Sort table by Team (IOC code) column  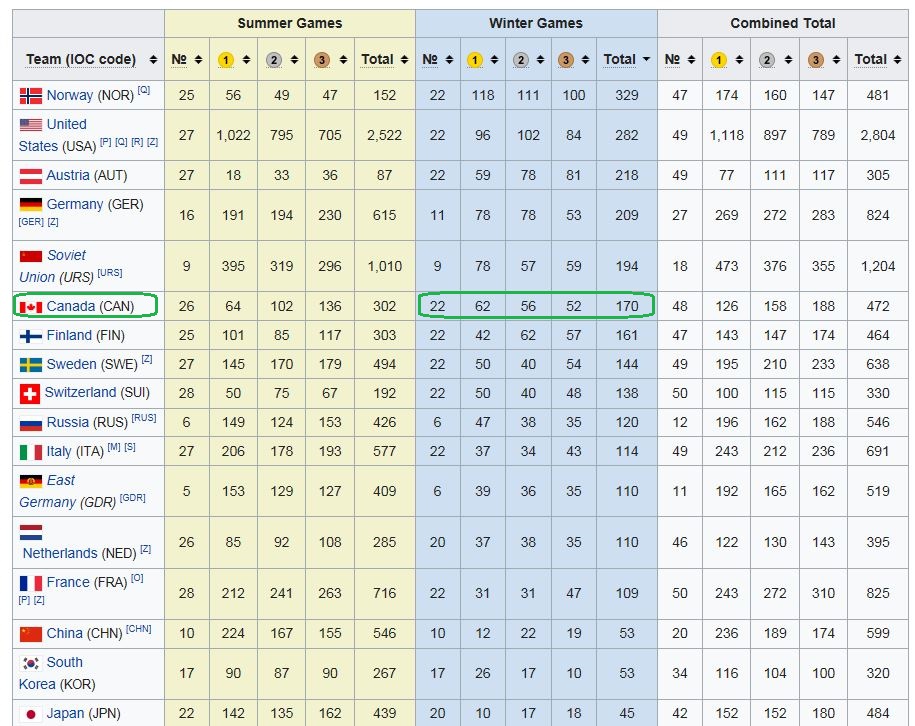click(x=153, y=60)
